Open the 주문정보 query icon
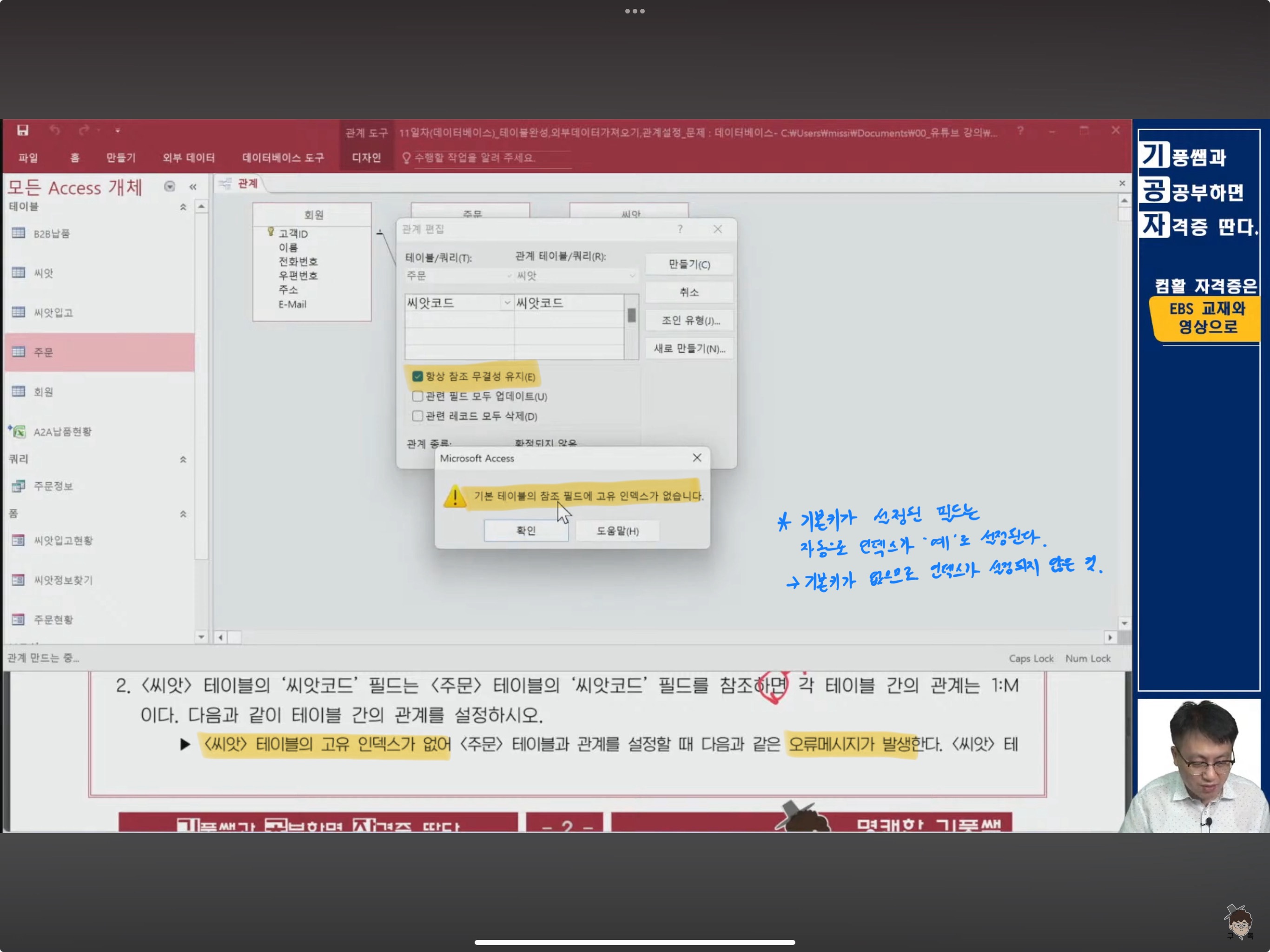The image size is (1270, 952). click(19, 486)
